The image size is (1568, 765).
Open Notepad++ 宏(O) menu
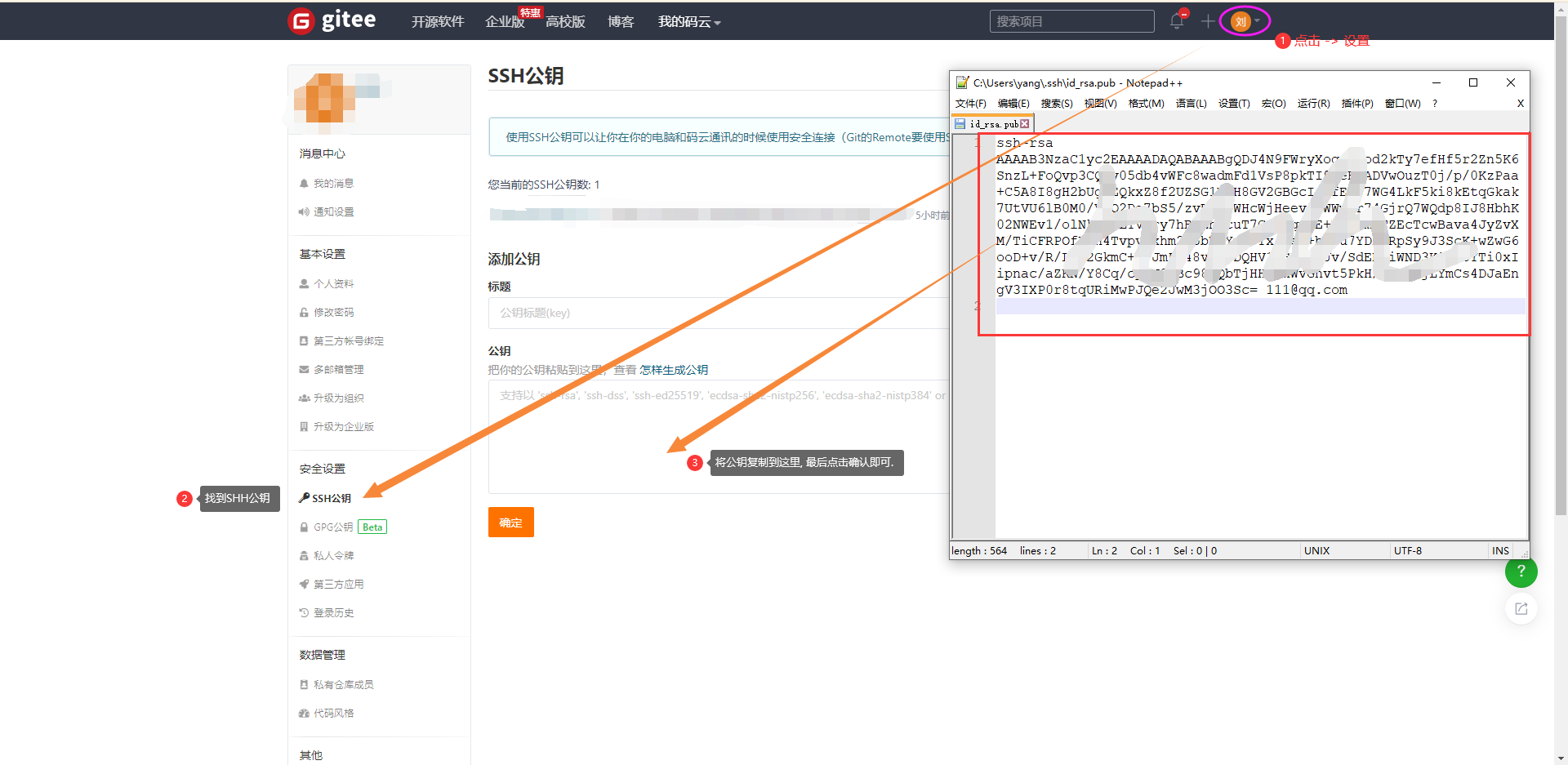pos(1273,104)
